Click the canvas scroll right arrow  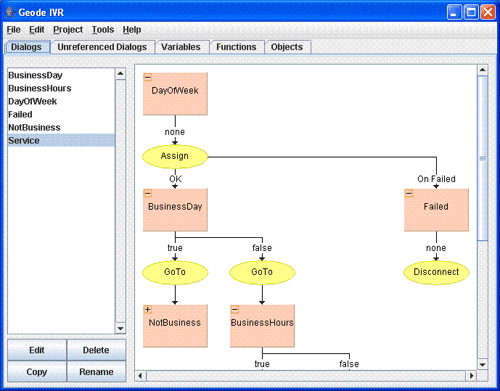point(471,376)
